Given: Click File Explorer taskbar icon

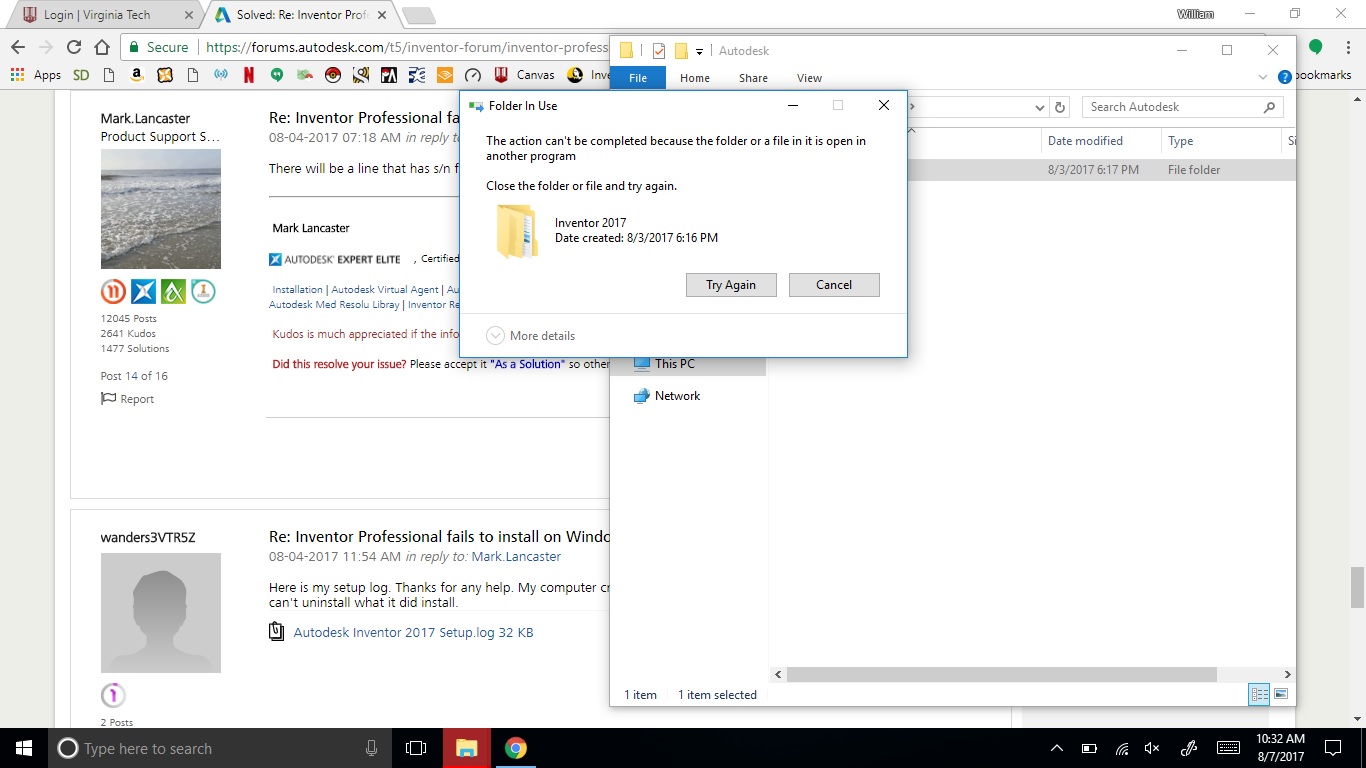Looking at the screenshot, I should click(x=466, y=748).
